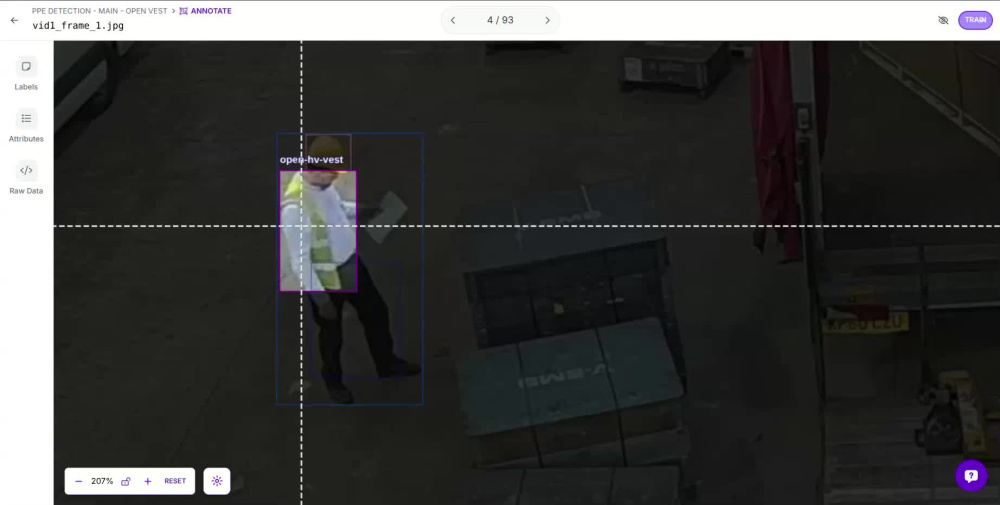Image resolution: width=1000 pixels, height=505 pixels.
Task: Go to the previous image
Action: point(453,20)
